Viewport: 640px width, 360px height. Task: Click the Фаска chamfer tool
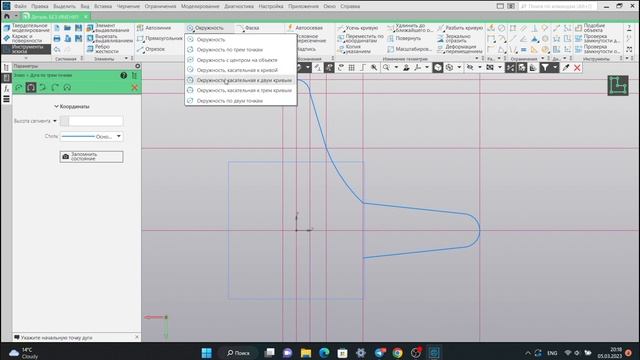(248, 28)
